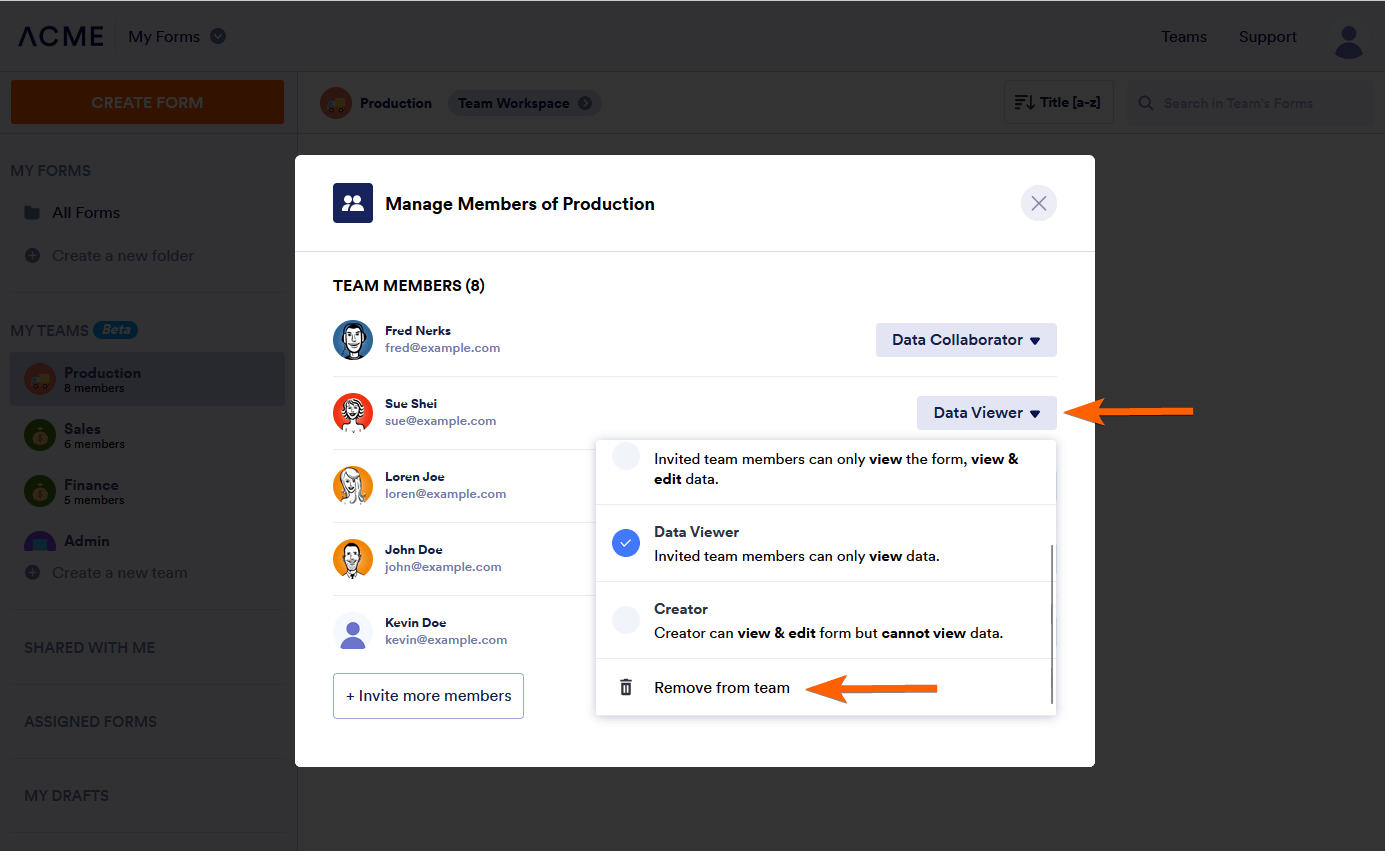Viewport: 1385px width, 851px height.
Task: Click the All Forms folder icon
Action: [x=33, y=213]
